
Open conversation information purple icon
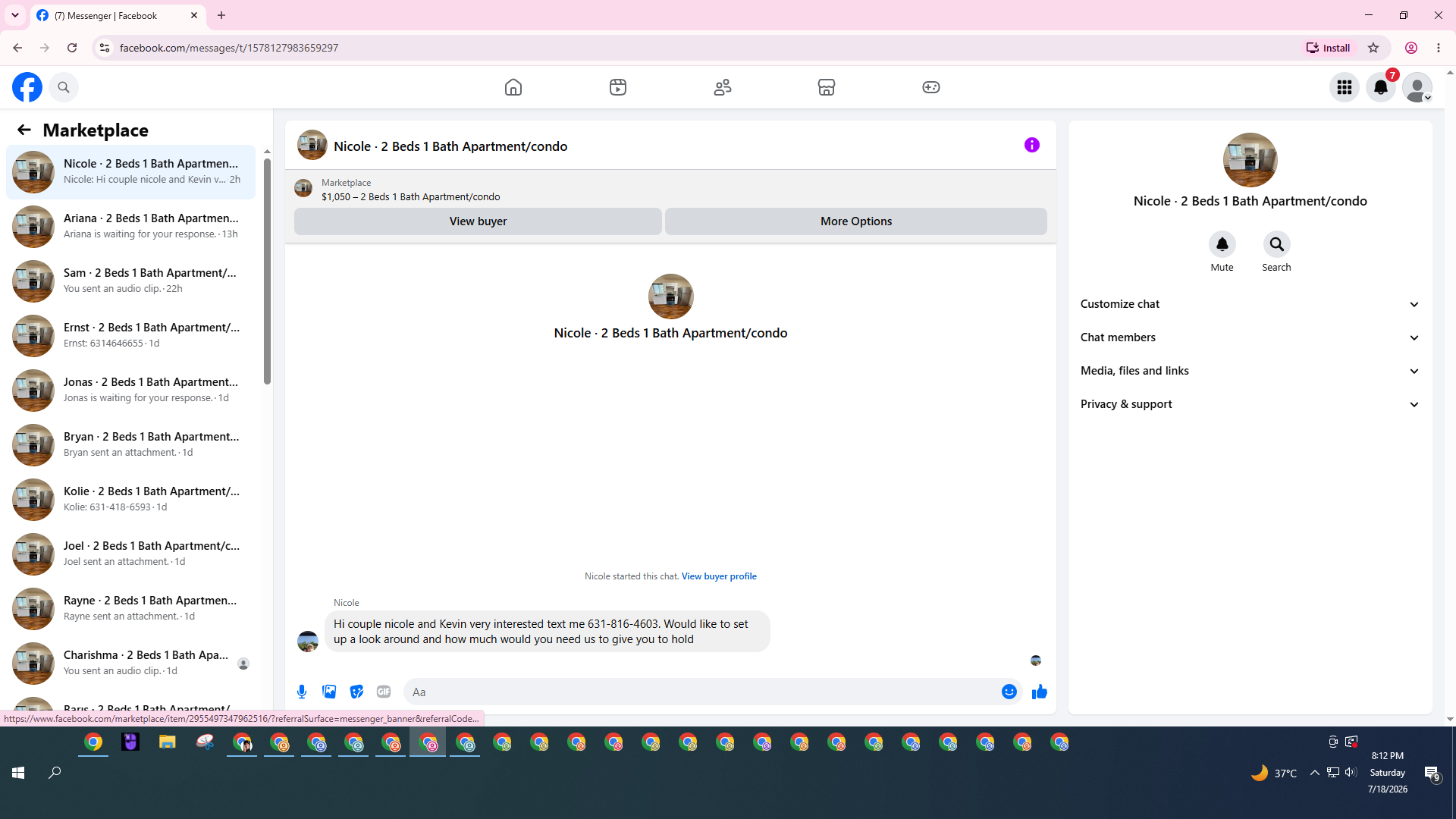(x=1032, y=145)
